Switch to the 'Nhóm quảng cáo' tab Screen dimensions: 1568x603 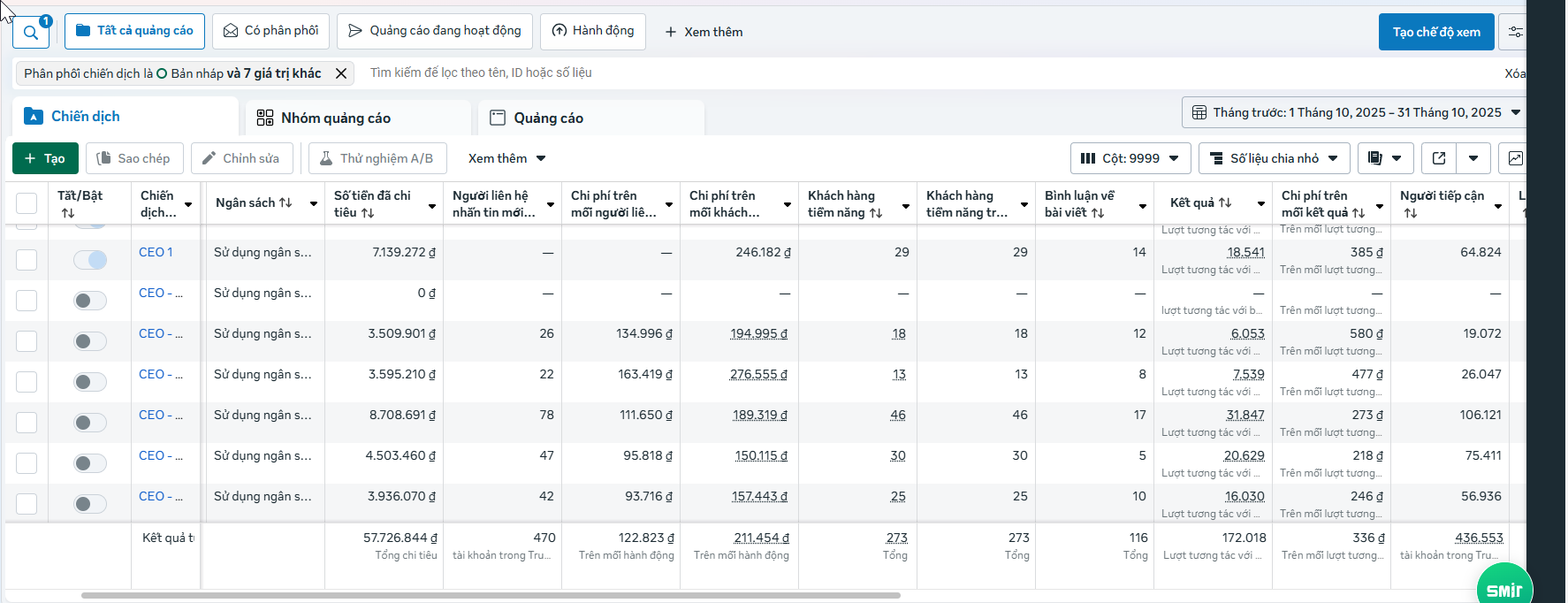[335, 118]
